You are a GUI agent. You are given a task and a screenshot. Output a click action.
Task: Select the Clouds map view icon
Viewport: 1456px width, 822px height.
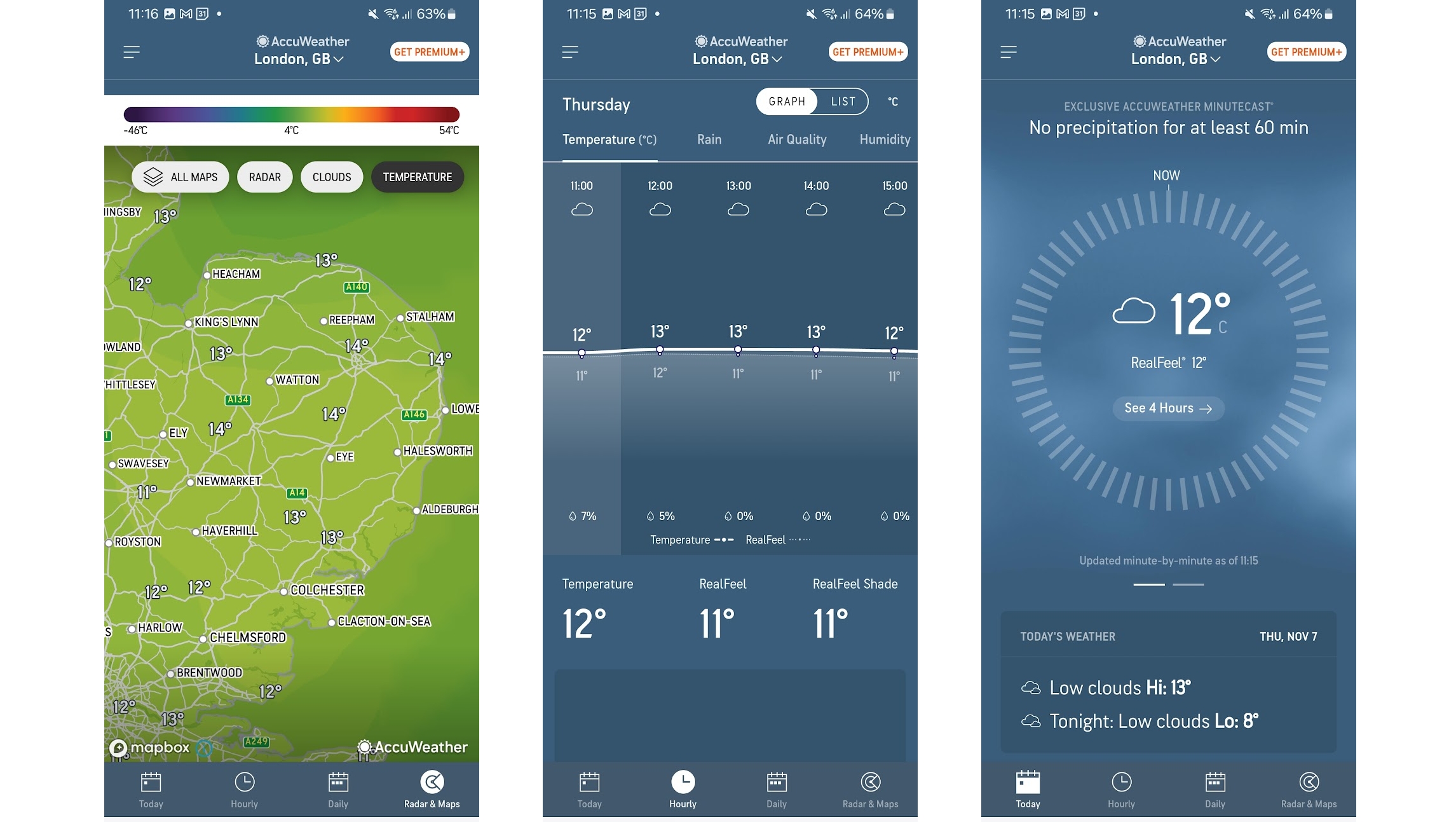pyautogui.click(x=331, y=177)
